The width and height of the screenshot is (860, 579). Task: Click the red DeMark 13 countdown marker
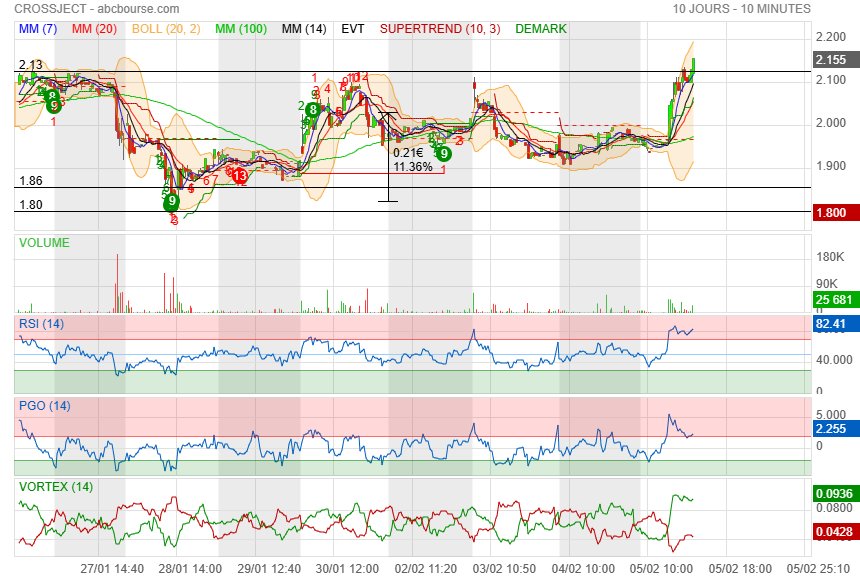[240, 175]
